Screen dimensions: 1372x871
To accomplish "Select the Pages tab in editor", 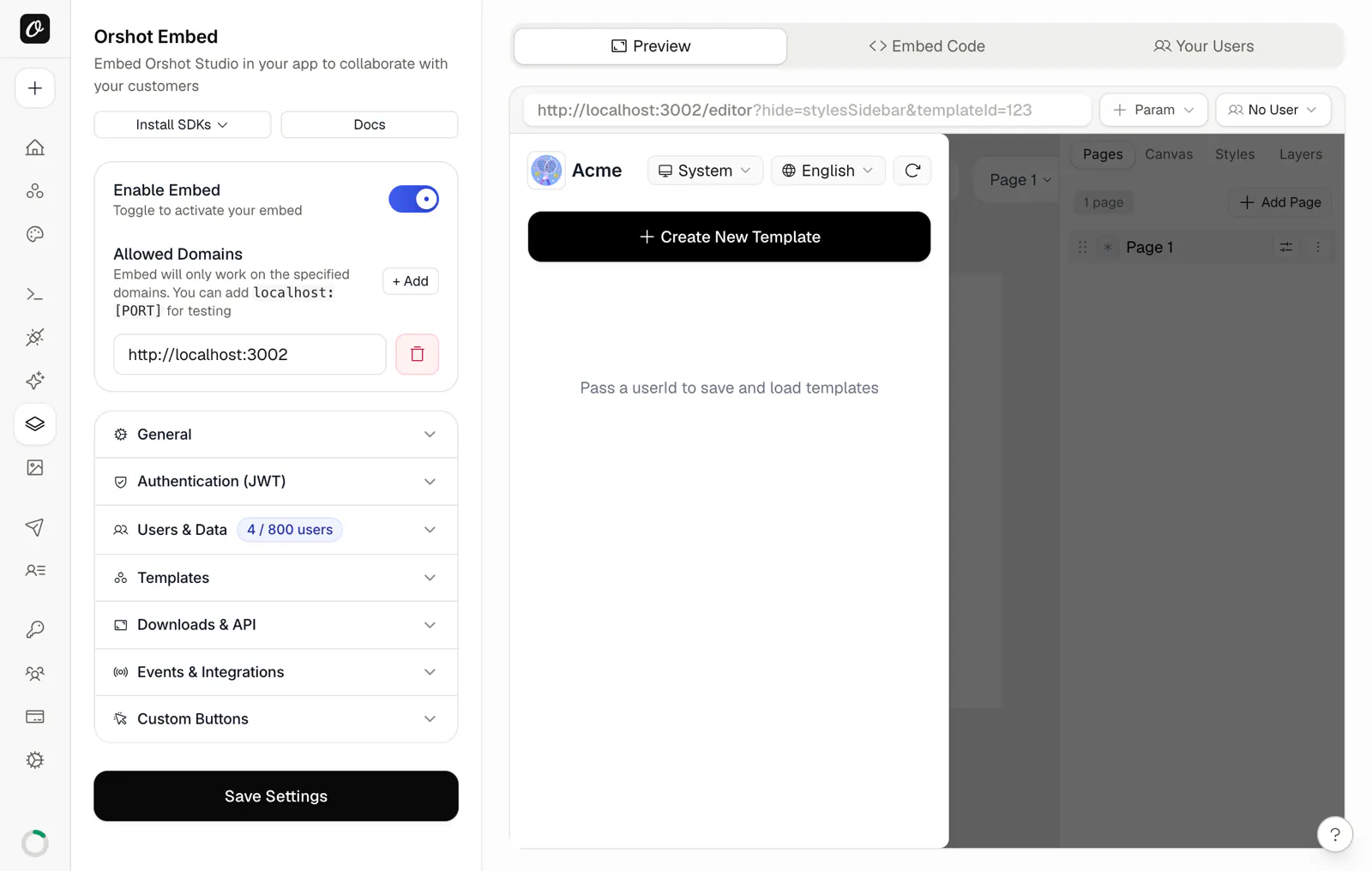I will pyautogui.click(x=1103, y=154).
